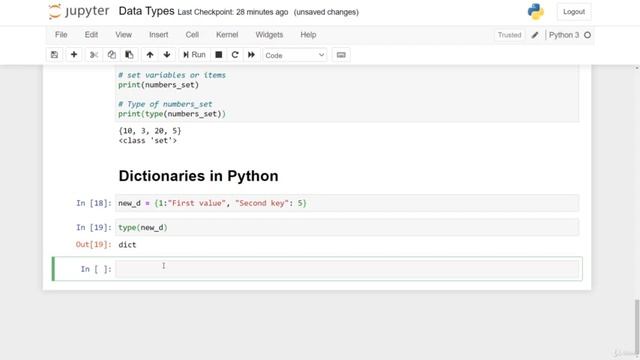
Task: Open the Insert menu
Action: [159, 35]
